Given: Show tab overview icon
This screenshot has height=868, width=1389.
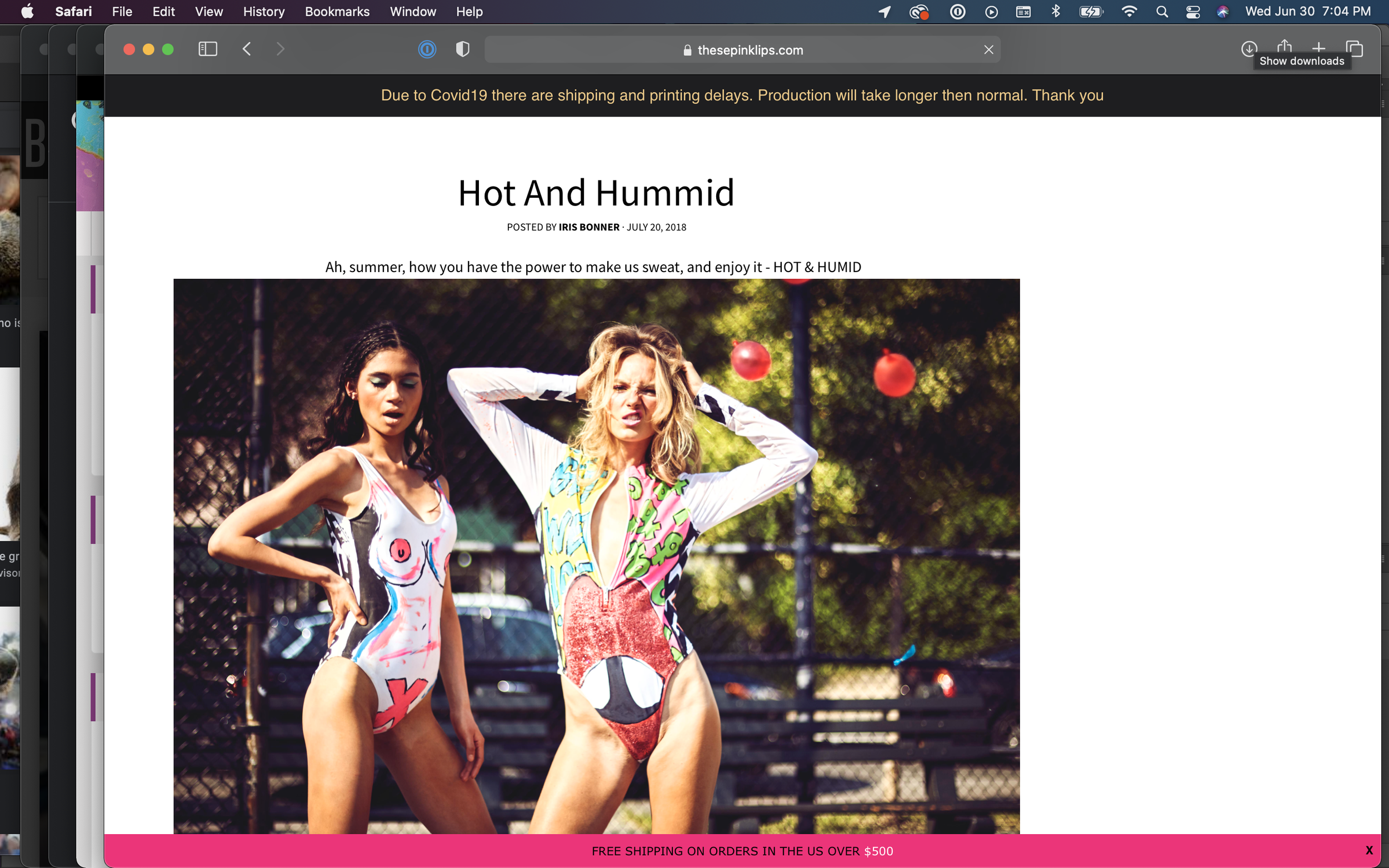Looking at the screenshot, I should [1354, 48].
